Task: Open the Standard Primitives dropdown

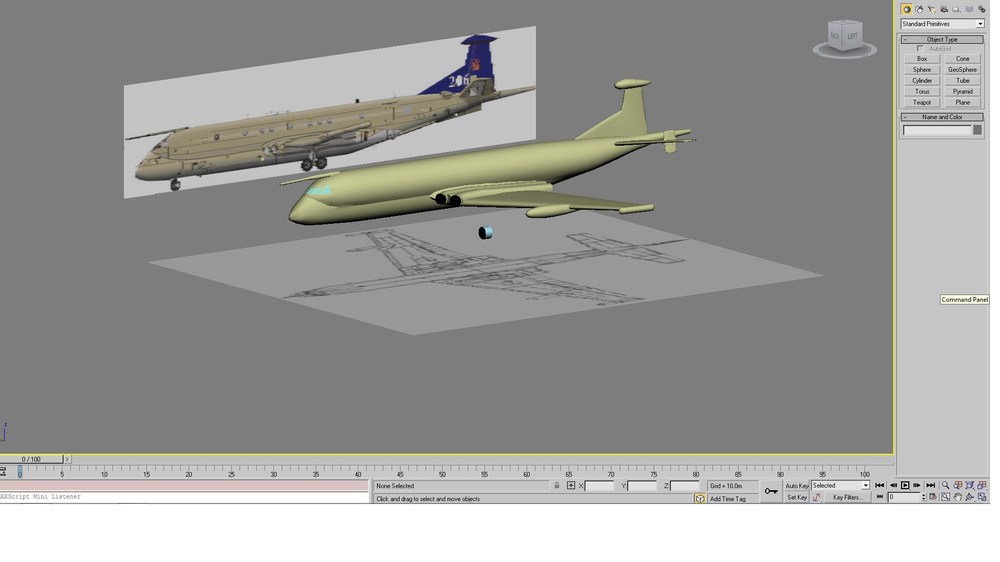Action: (942, 24)
